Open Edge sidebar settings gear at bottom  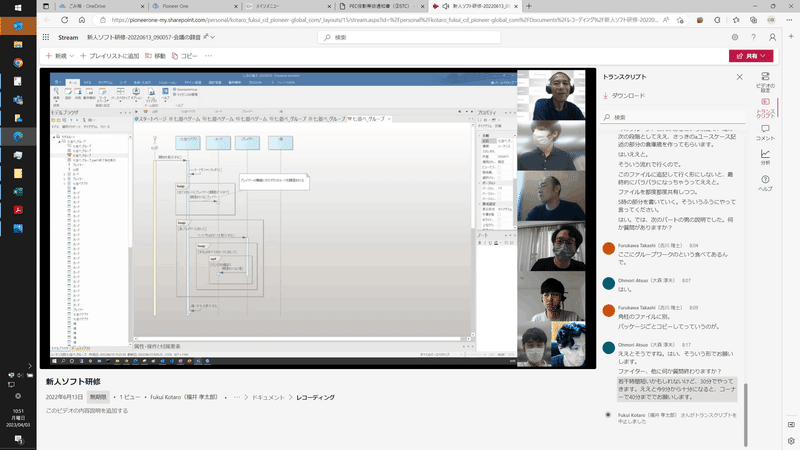(x=791, y=441)
